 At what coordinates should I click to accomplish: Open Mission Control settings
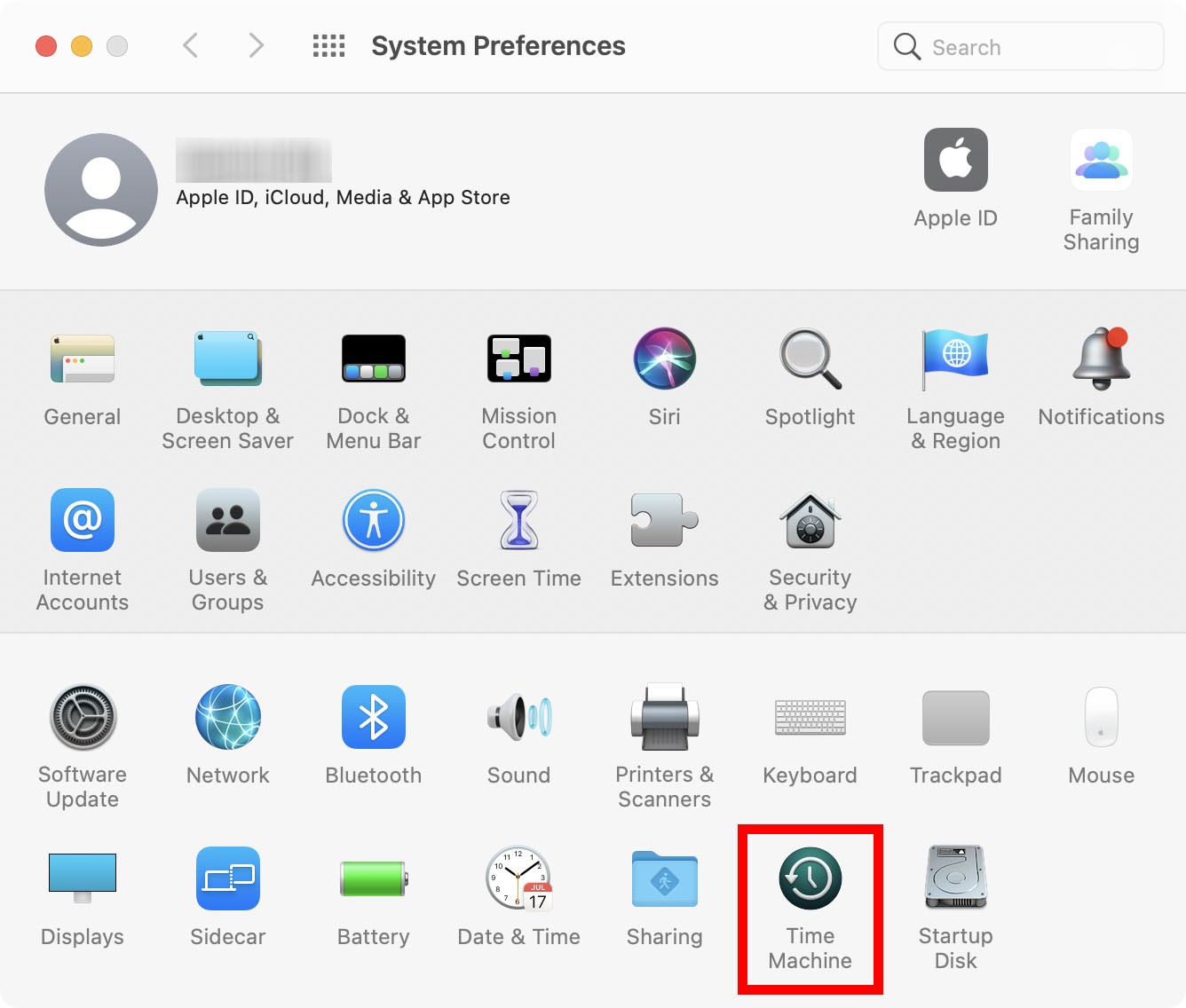pyautogui.click(x=518, y=358)
